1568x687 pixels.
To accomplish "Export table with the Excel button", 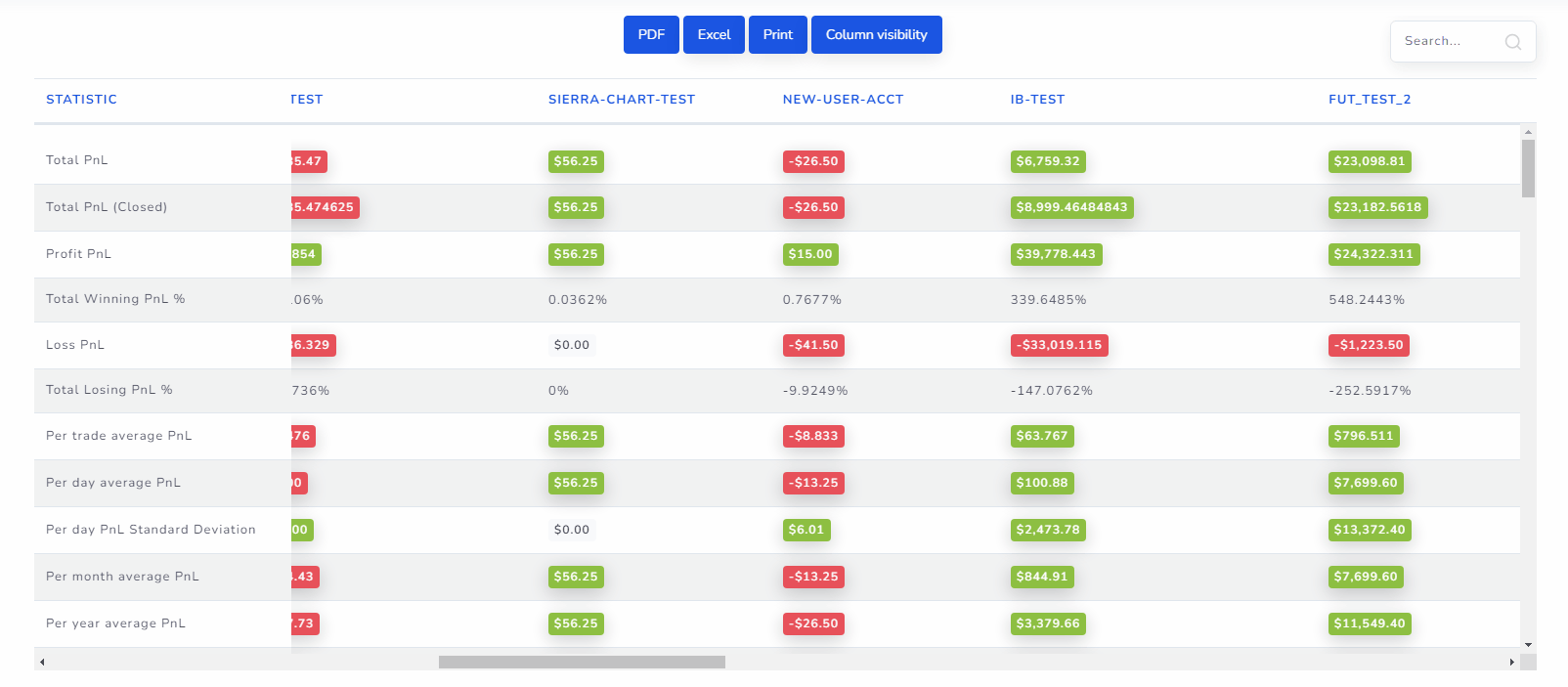I will [714, 35].
